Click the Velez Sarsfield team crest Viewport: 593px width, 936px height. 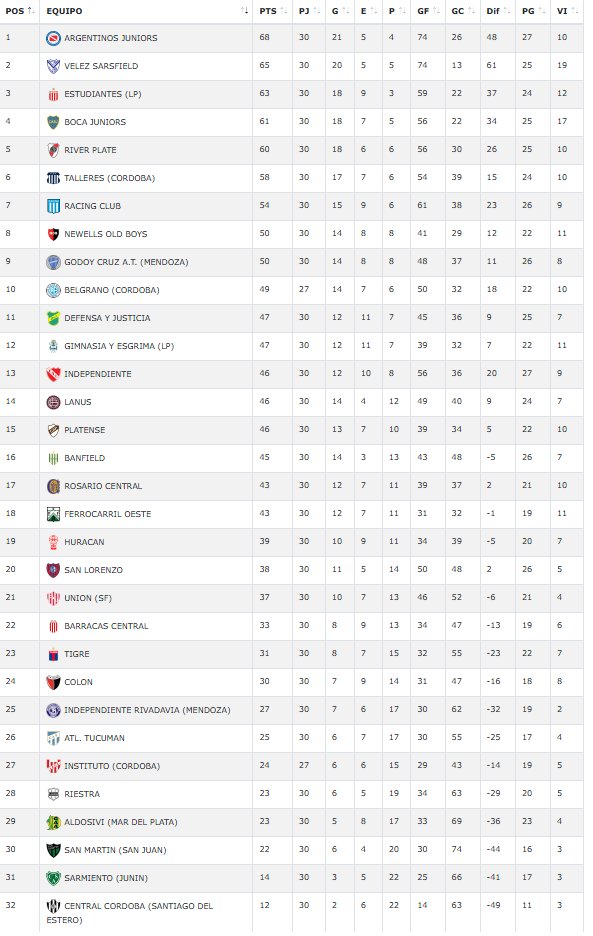pyautogui.click(x=53, y=66)
